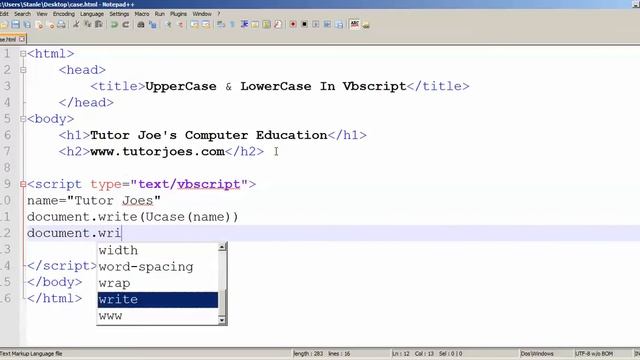
Task: Click the title text "UpperCase & LowerCase In Vbscript"
Action: (x=276, y=86)
